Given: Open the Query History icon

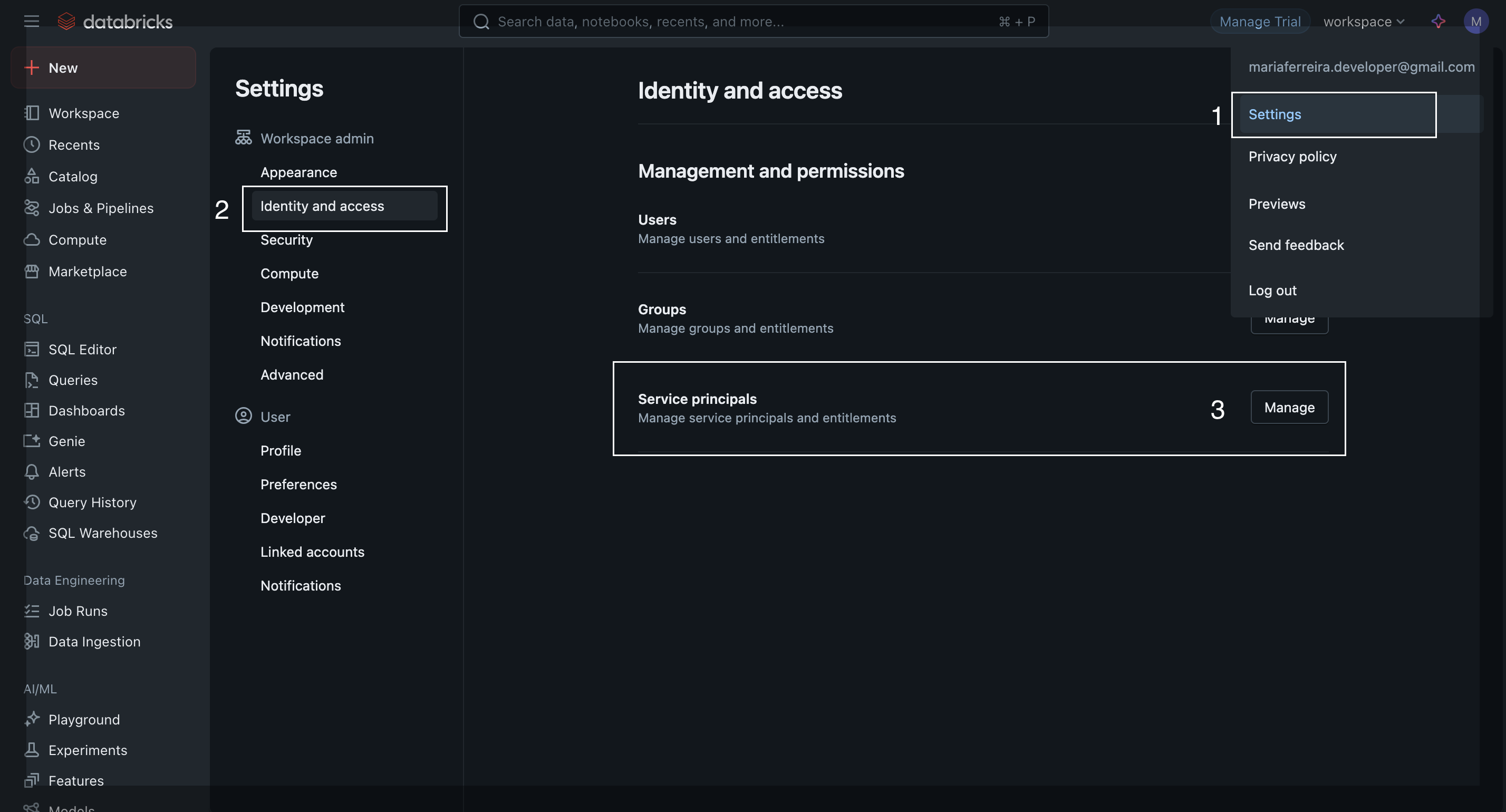Looking at the screenshot, I should [32, 502].
